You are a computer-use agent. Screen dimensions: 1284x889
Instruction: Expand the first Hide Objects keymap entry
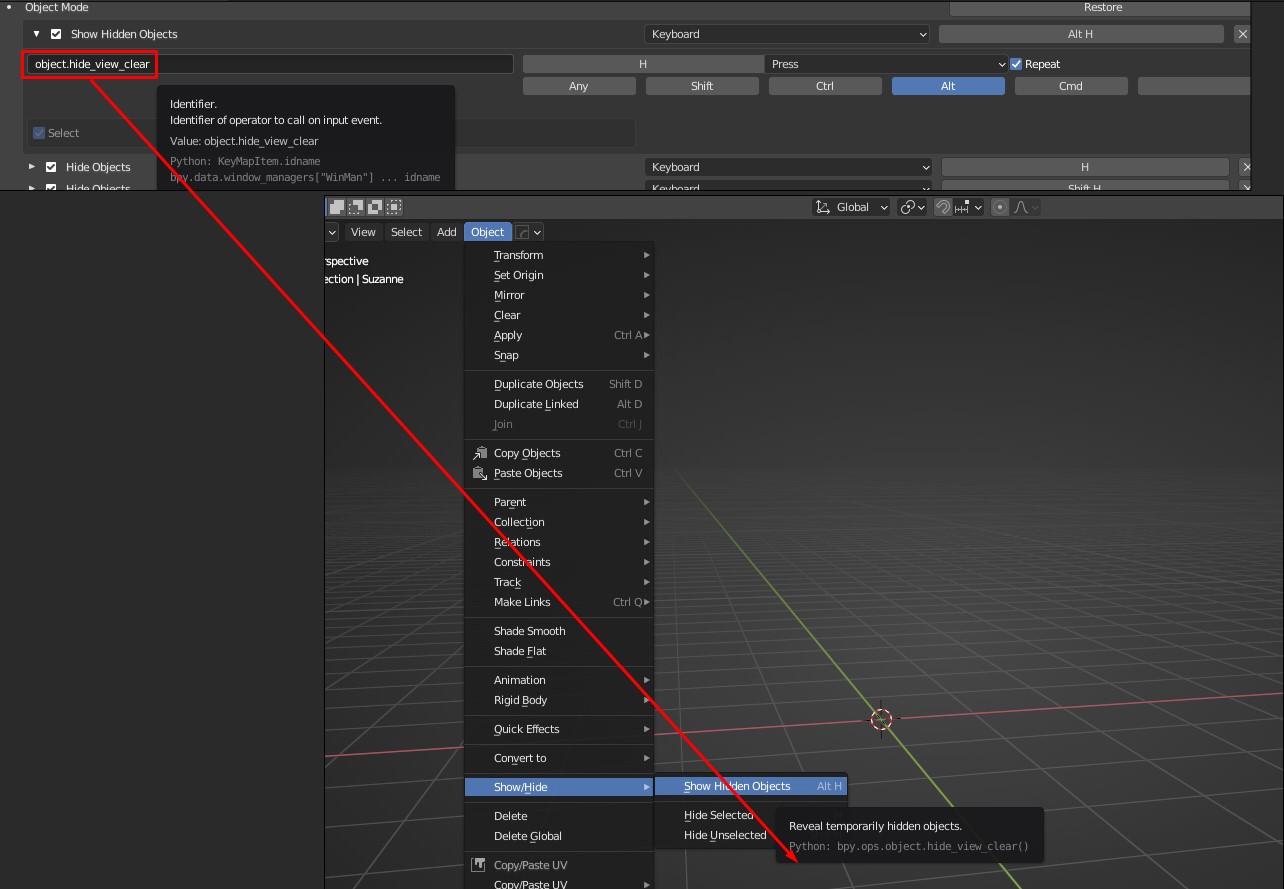coord(32,167)
